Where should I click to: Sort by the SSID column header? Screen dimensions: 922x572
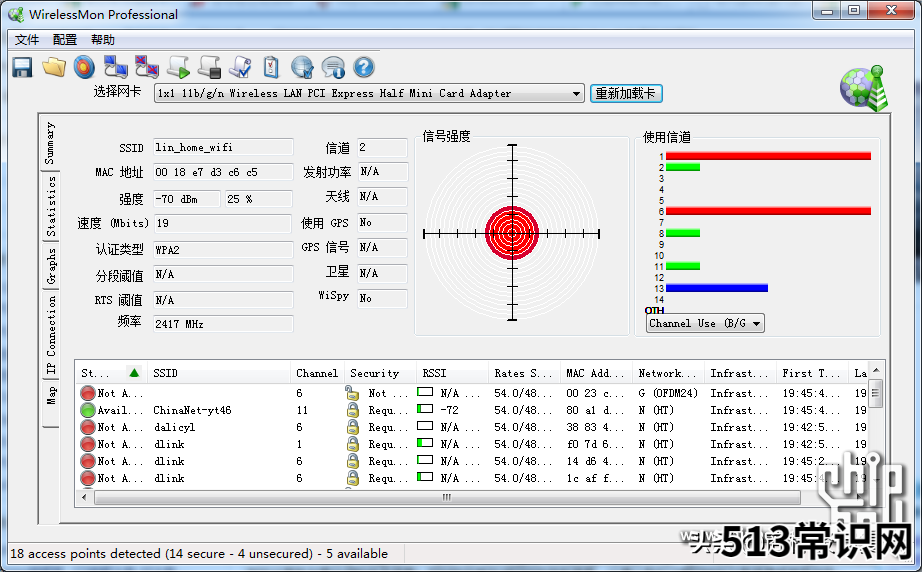[x=218, y=373]
